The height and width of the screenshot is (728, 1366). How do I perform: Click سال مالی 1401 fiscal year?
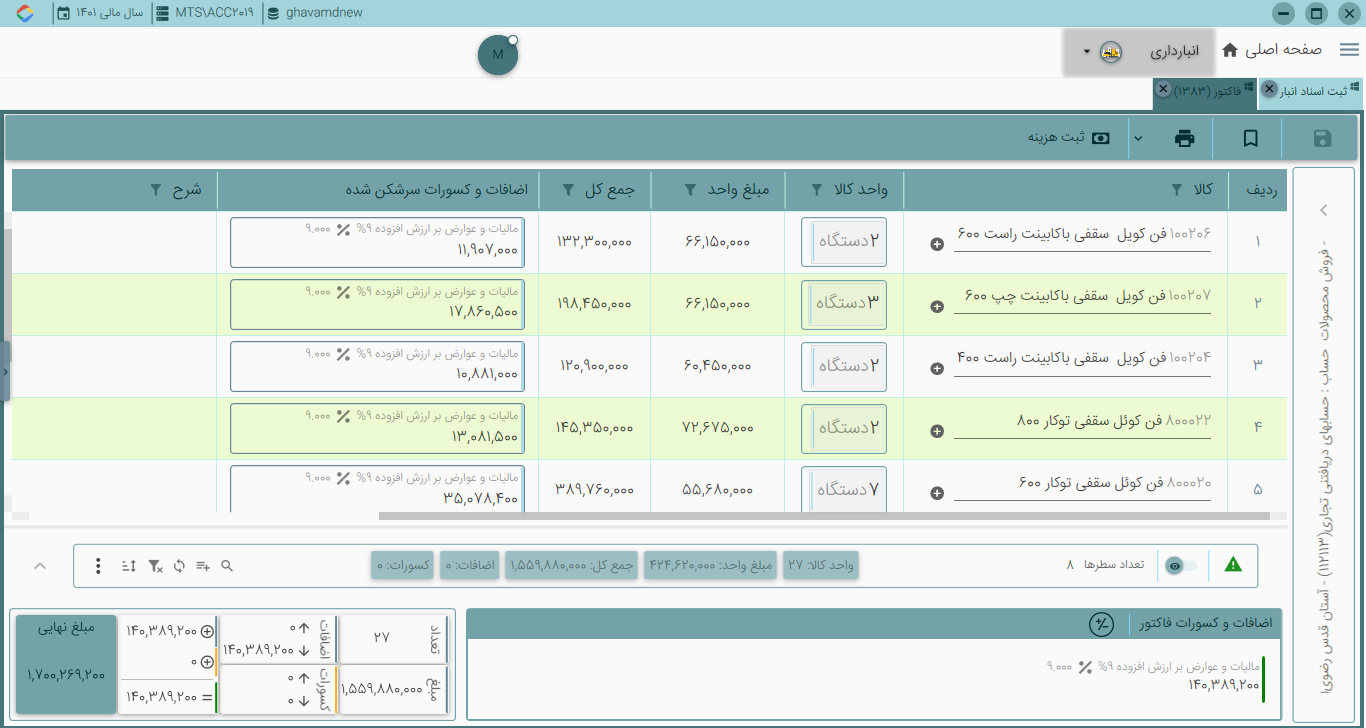click(100, 14)
